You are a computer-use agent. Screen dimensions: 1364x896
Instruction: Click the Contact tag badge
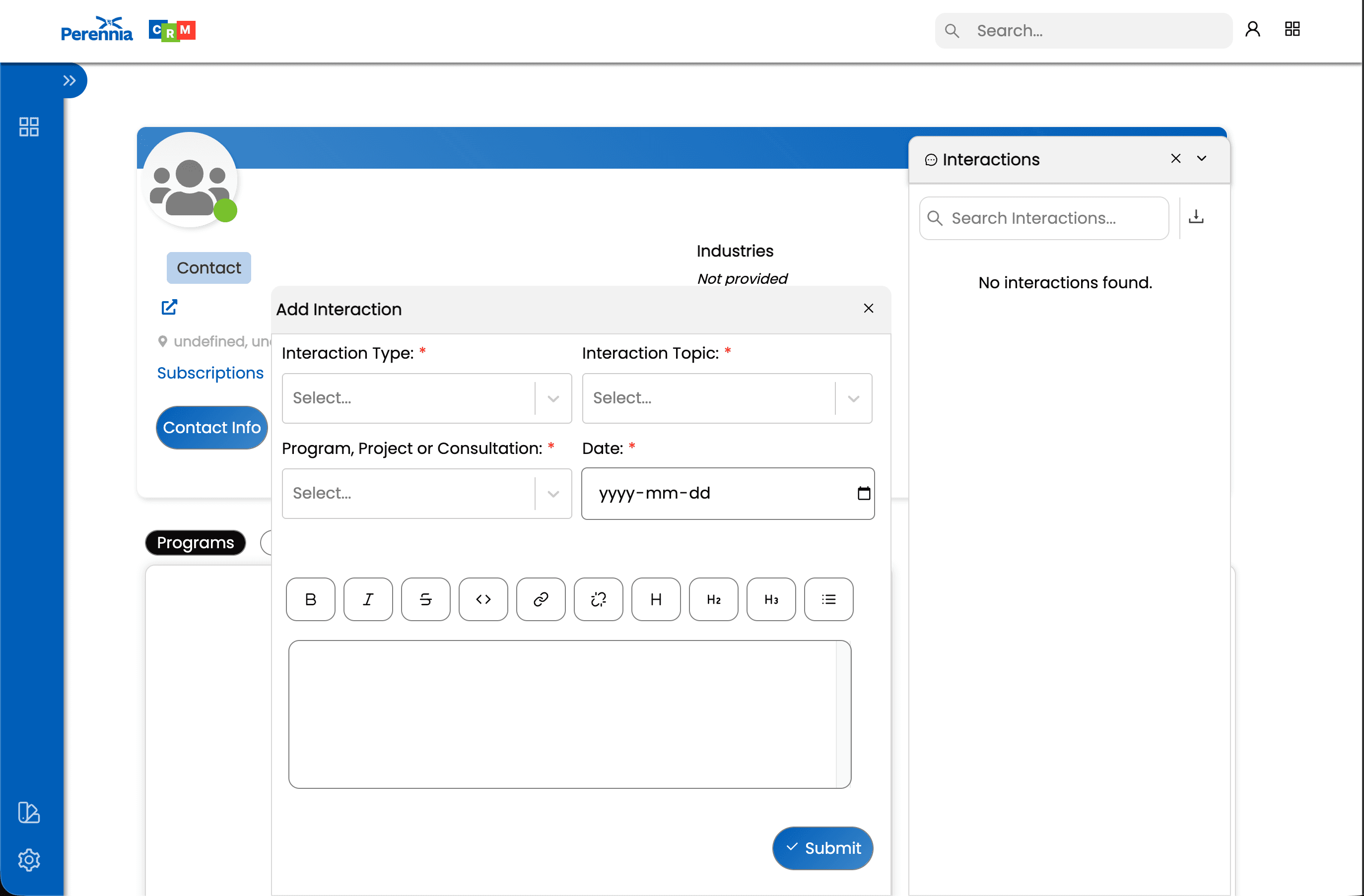(x=208, y=267)
